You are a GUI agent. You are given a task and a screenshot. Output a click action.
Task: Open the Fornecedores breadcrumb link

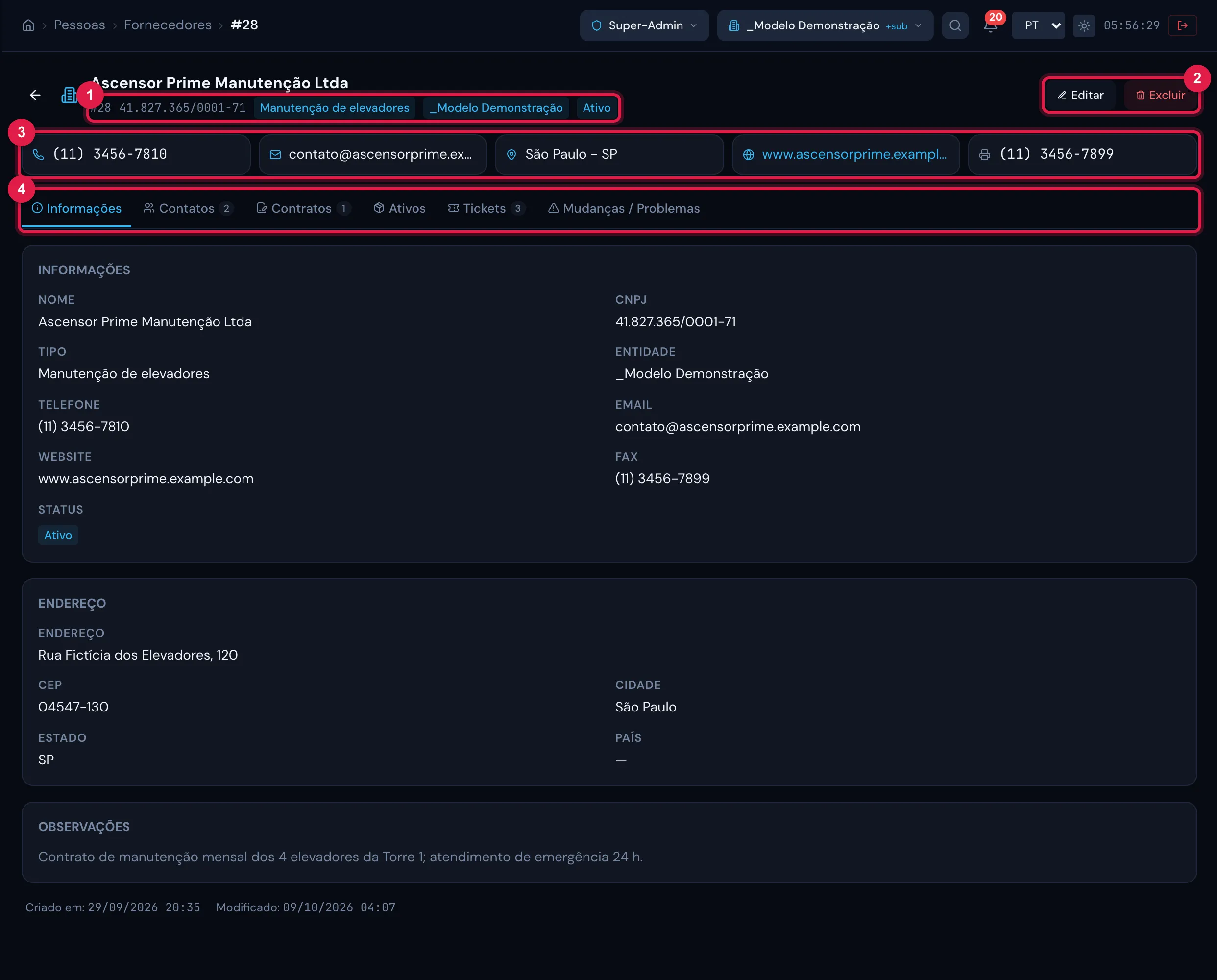click(x=168, y=25)
